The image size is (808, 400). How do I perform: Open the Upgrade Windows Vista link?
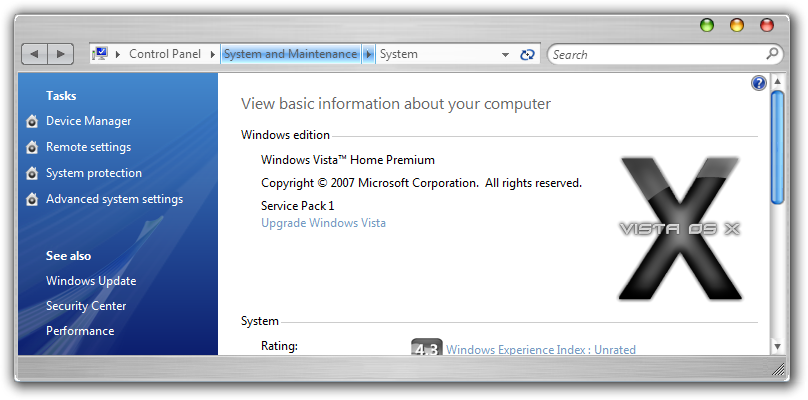[323, 223]
